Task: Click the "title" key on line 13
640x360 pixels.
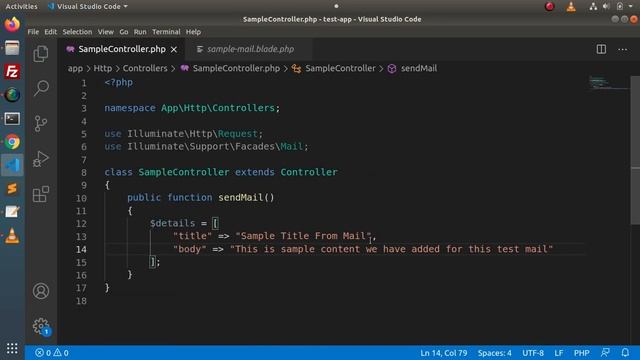Action: click(192, 236)
